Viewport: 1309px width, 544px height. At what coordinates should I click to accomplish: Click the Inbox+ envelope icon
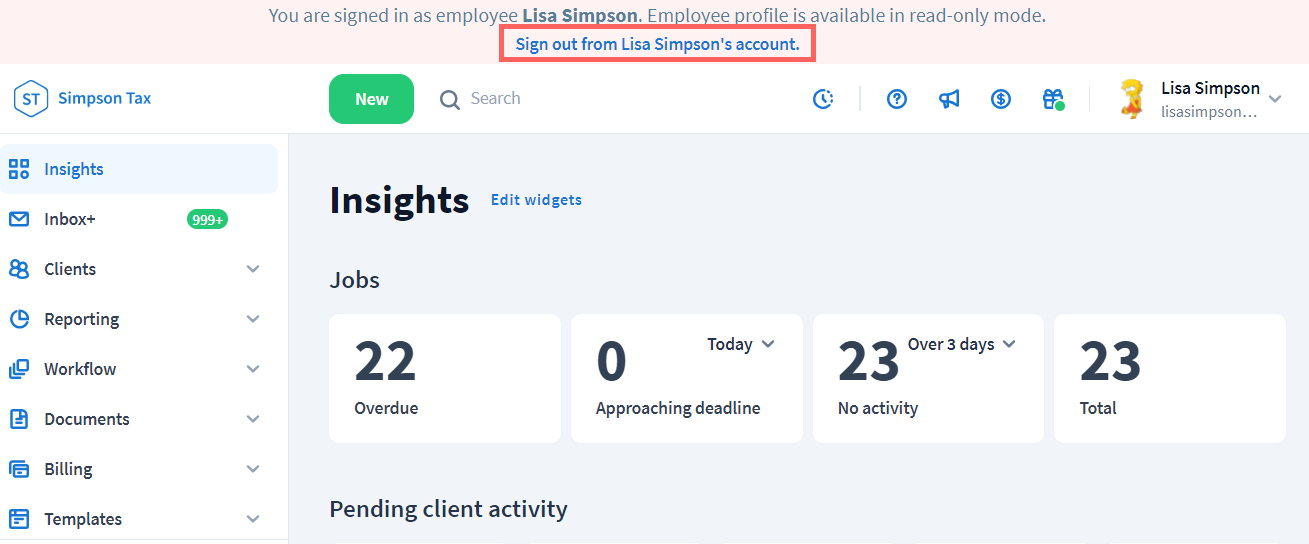pos(19,219)
